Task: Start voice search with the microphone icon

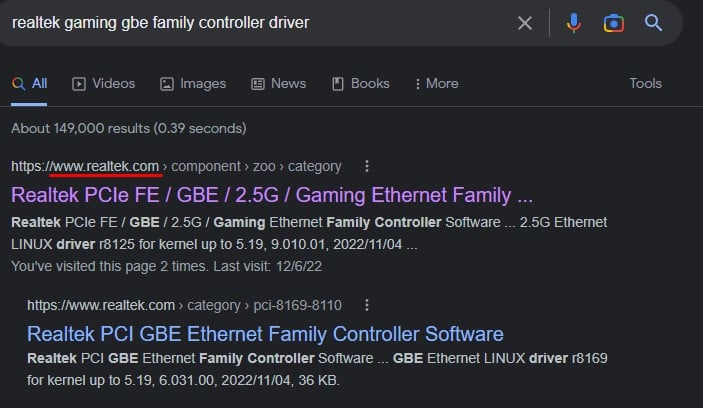Action: 574,23
